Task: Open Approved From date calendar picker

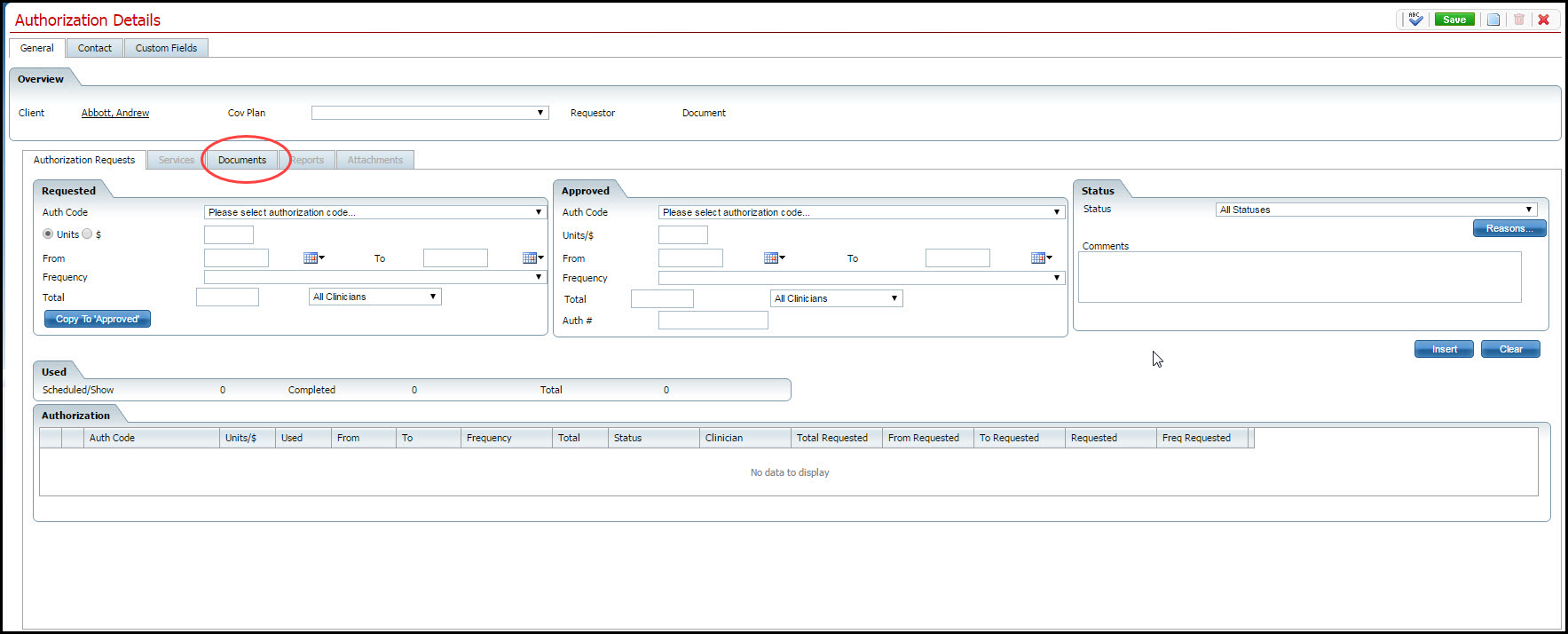Action: click(x=774, y=258)
